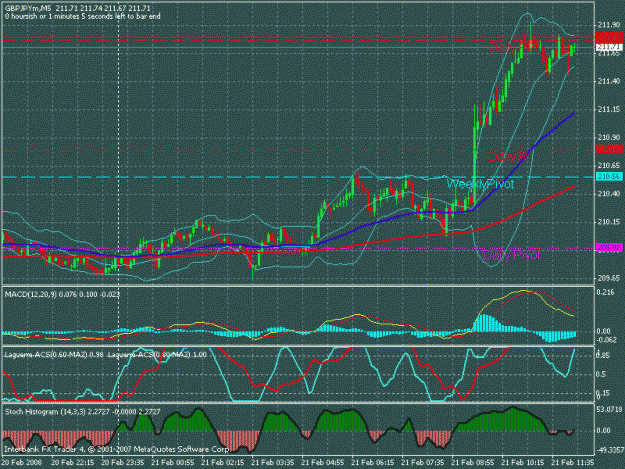Click the 'Daily R1' level label

(511, 156)
